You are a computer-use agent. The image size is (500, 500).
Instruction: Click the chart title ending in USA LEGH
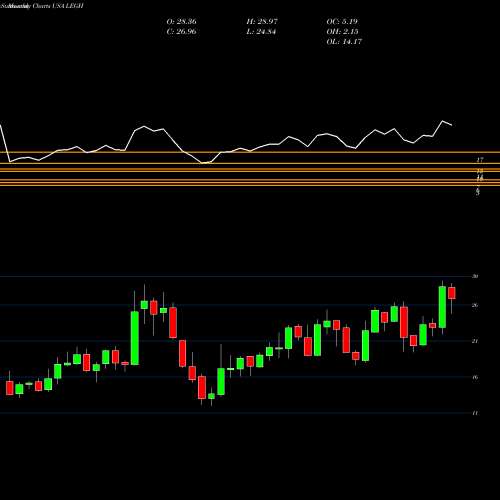click(x=42, y=6)
